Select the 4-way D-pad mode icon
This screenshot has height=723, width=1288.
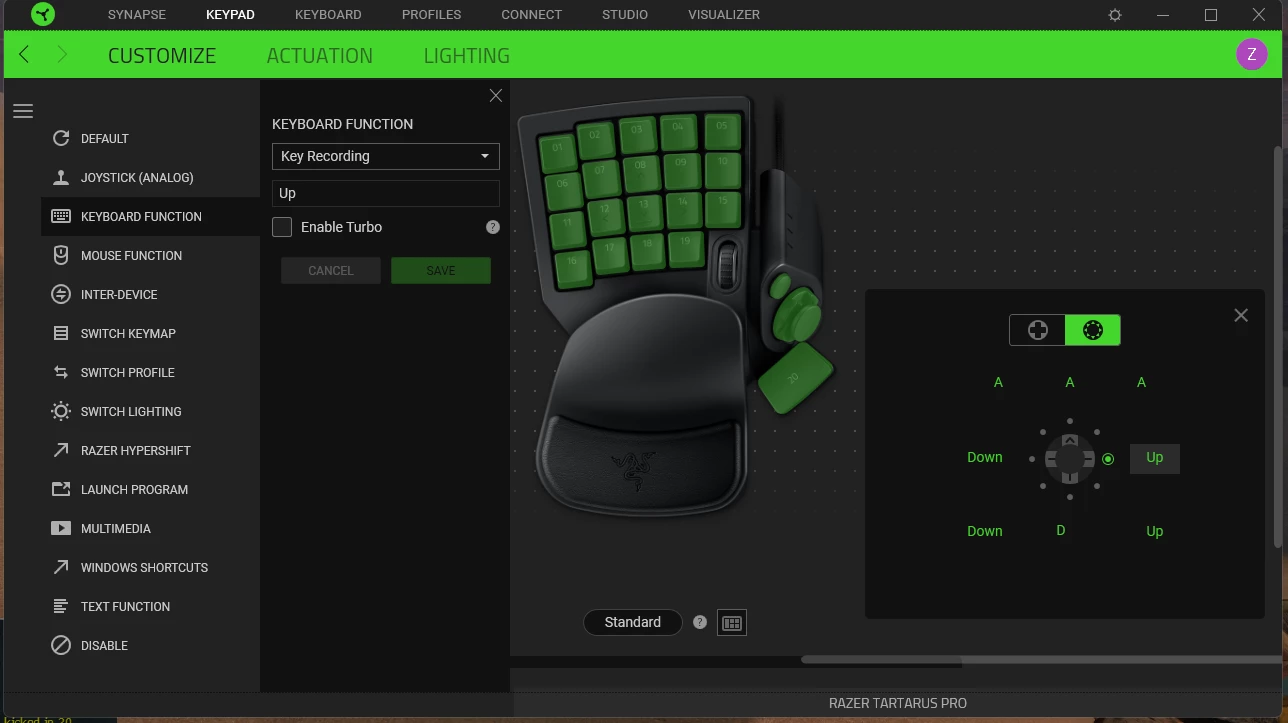[1037, 330]
